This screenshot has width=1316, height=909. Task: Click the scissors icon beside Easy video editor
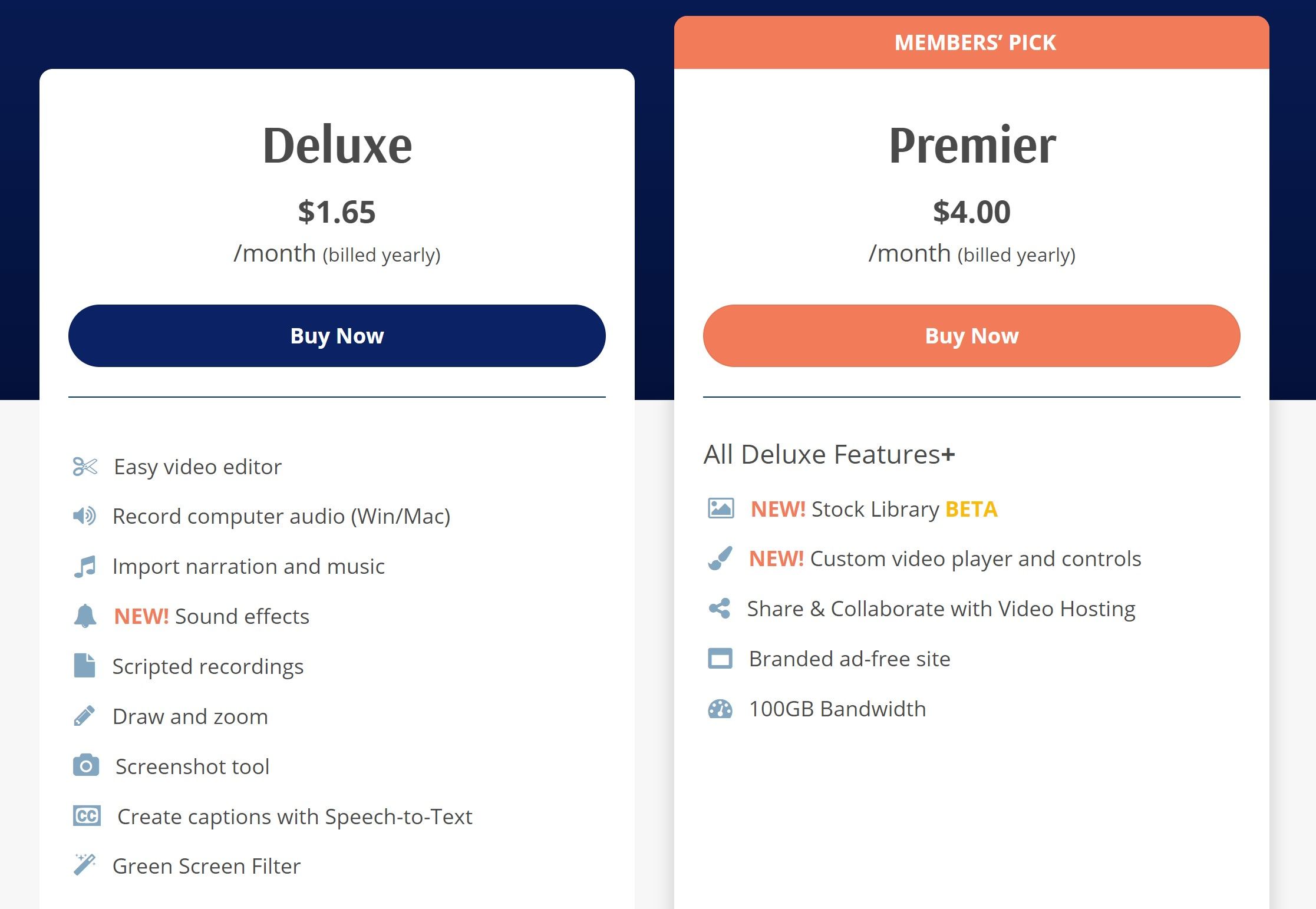(85, 467)
